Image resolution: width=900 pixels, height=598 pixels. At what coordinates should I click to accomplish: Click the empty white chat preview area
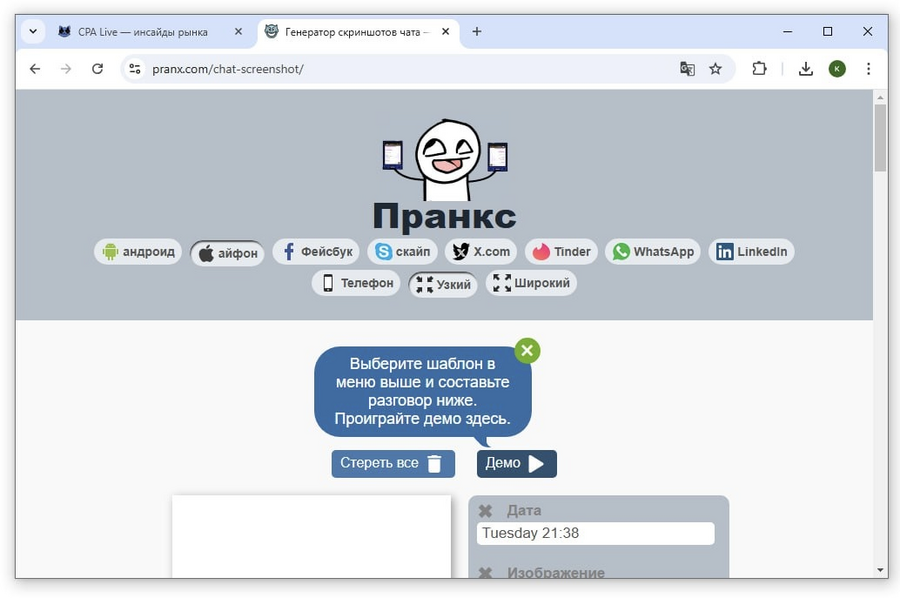click(x=312, y=537)
